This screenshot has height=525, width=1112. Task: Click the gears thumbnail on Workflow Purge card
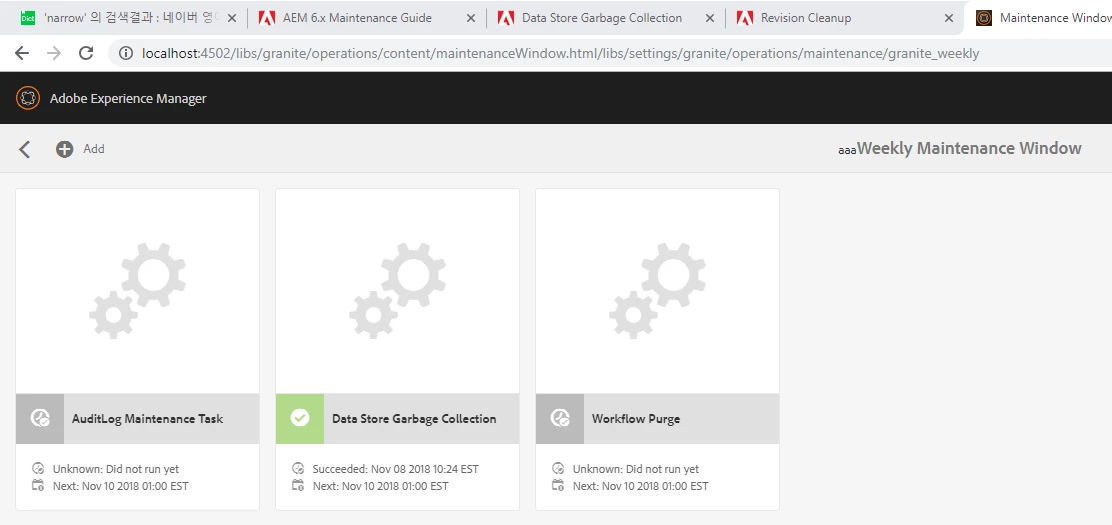pyautogui.click(x=658, y=291)
